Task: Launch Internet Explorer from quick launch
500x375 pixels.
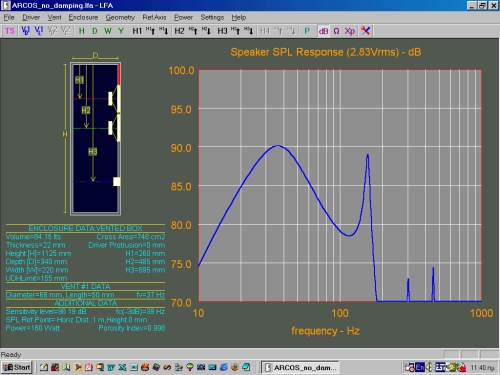Action: coord(224,367)
